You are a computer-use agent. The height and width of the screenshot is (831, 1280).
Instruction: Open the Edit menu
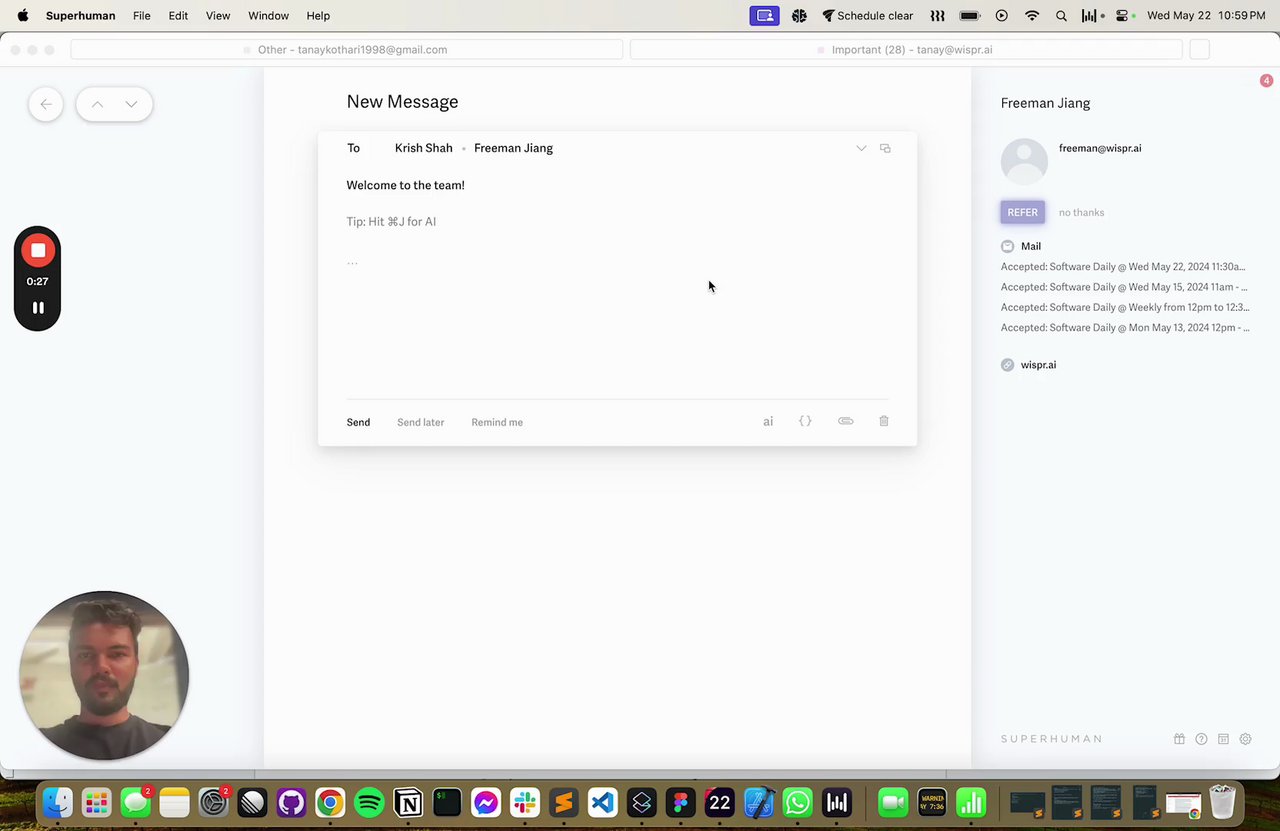(178, 16)
